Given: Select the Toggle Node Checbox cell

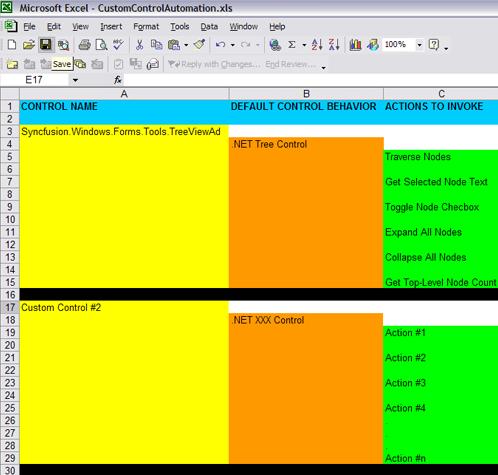Looking at the screenshot, I should [441, 207].
